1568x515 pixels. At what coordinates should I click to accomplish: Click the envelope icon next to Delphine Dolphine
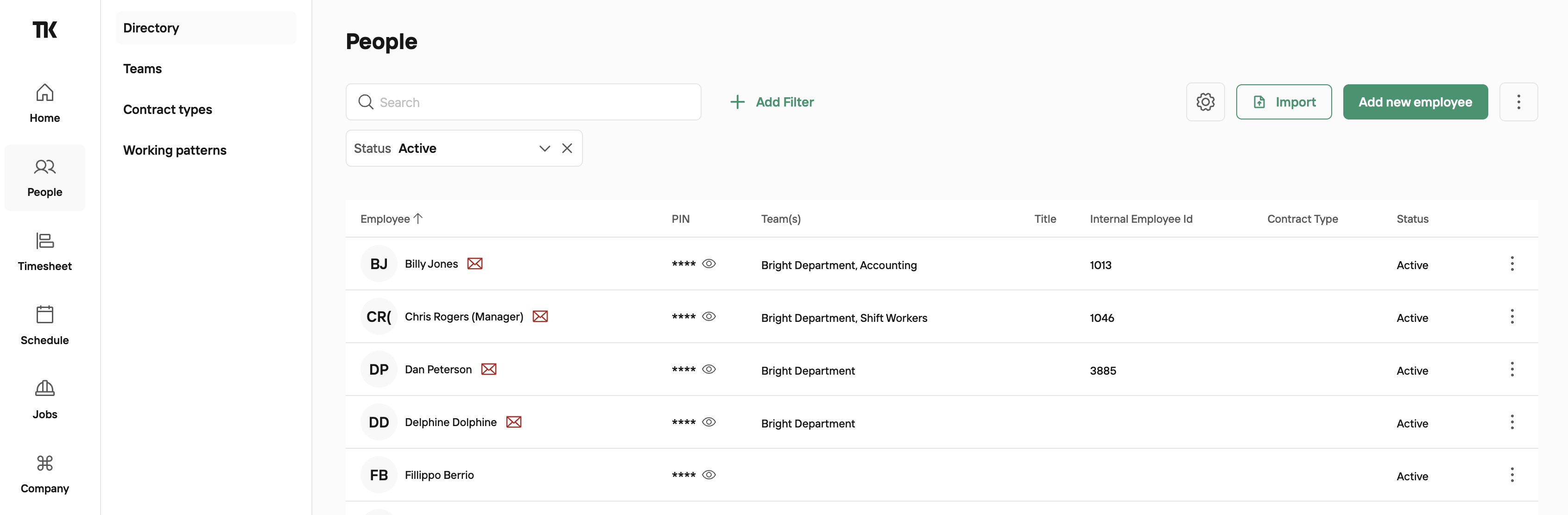tap(514, 422)
